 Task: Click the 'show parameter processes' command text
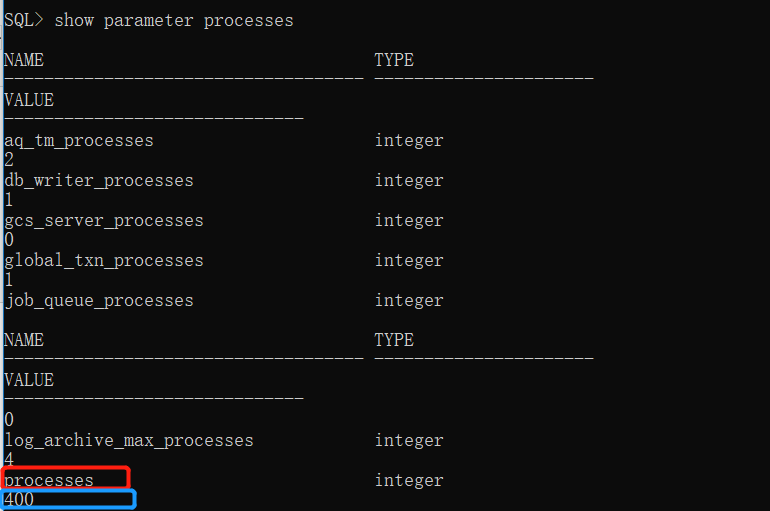pos(174,21)
